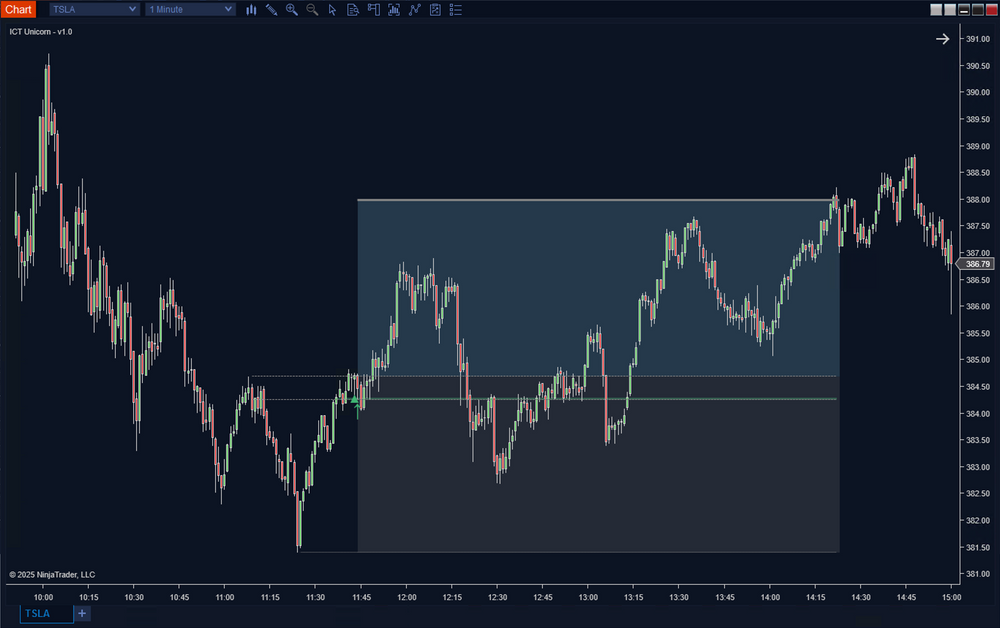Open the chart Properties list icon

(x=456, y=9)
